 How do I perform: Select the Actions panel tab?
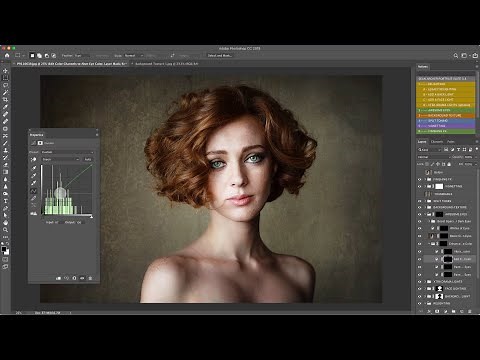[x=423, y=67]
